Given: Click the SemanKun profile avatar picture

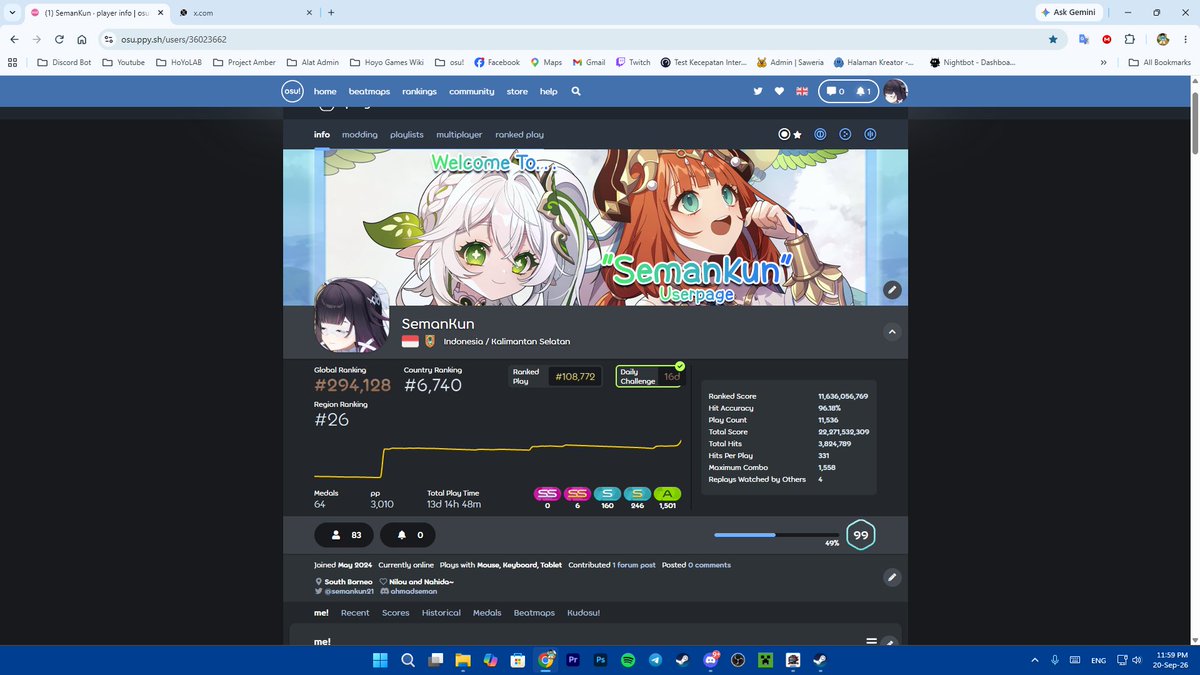Looking at the screenshot, I should pyautogui.click(x=351, y=317).
